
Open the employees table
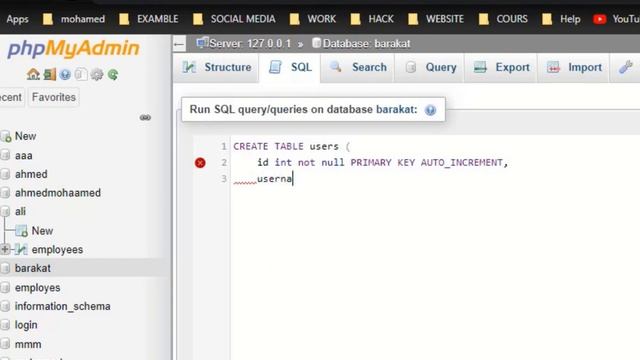click(57, 250)
